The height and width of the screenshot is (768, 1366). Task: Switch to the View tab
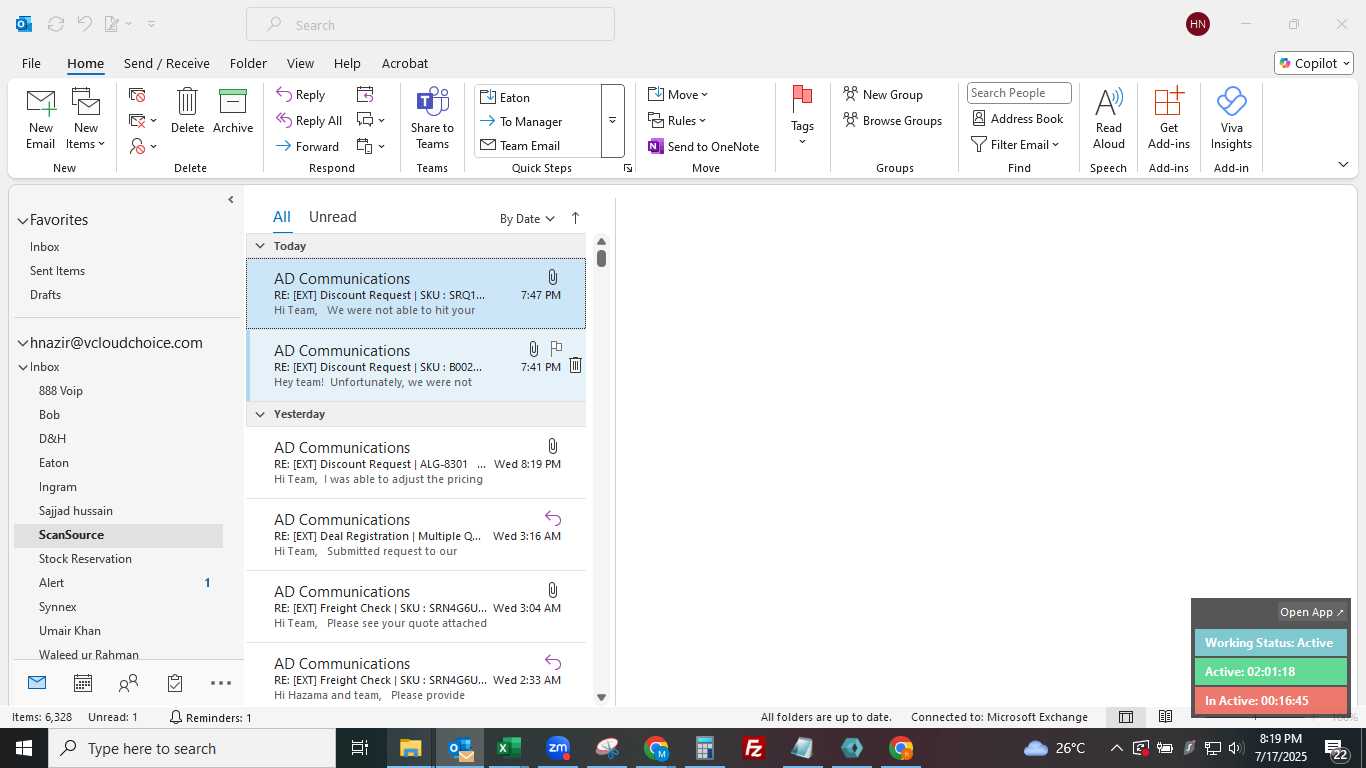pos(300,63)
